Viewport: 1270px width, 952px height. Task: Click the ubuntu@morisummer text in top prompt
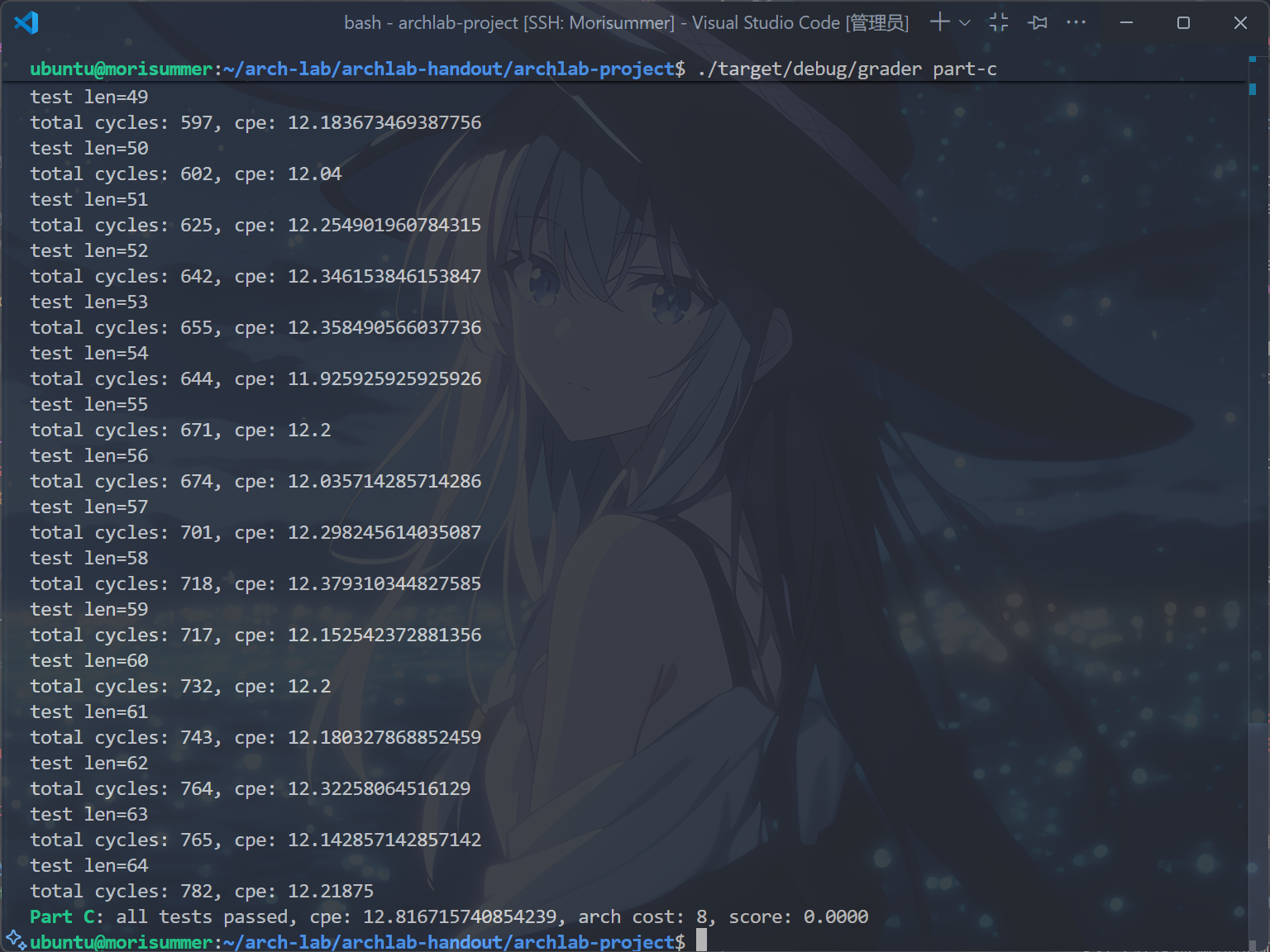point(121,69)
